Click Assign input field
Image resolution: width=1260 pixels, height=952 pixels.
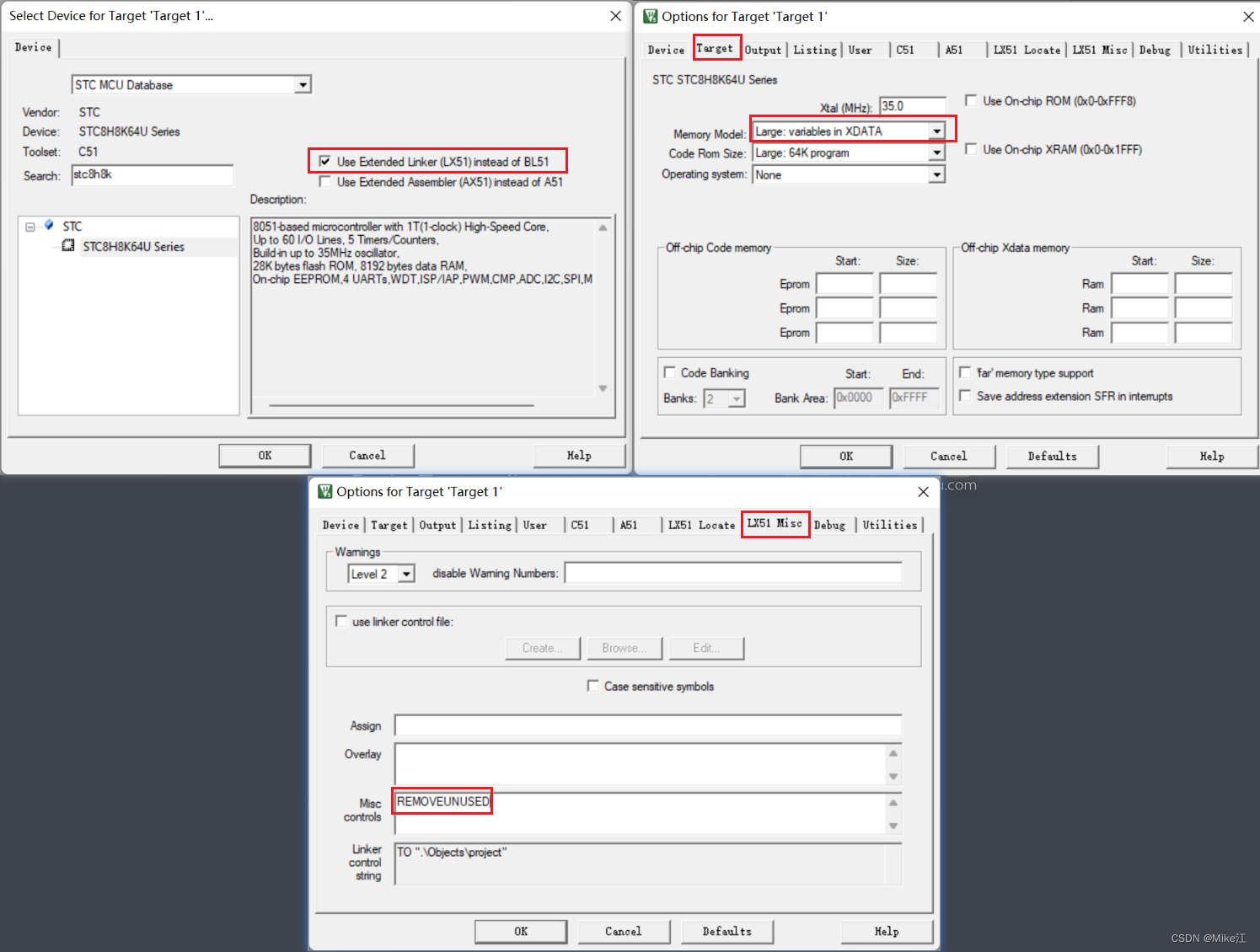click(648, 725)
